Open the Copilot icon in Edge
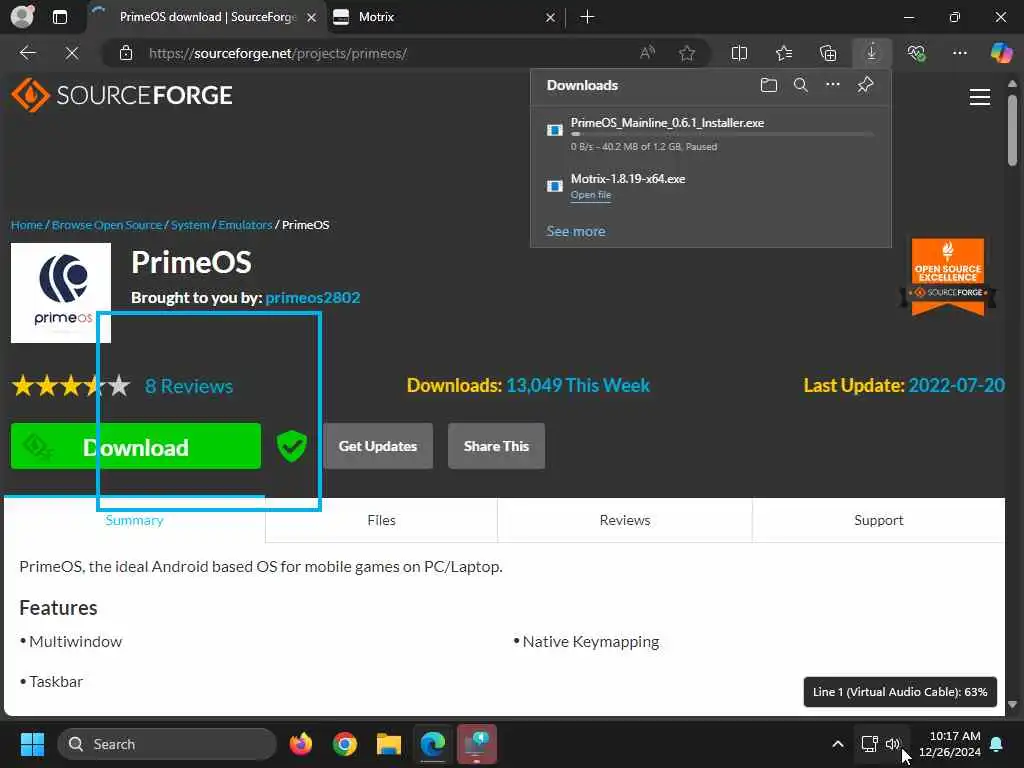 click(x=1001, y=53)
